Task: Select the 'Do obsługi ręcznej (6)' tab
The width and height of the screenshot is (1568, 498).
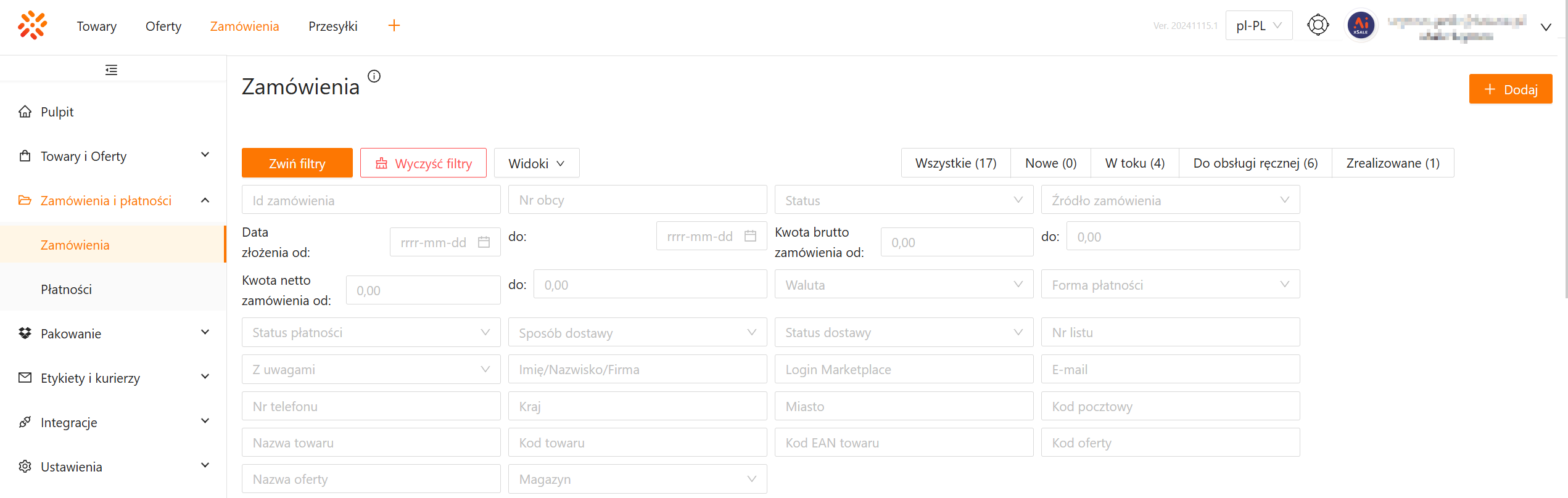Action: (1255, 163)
